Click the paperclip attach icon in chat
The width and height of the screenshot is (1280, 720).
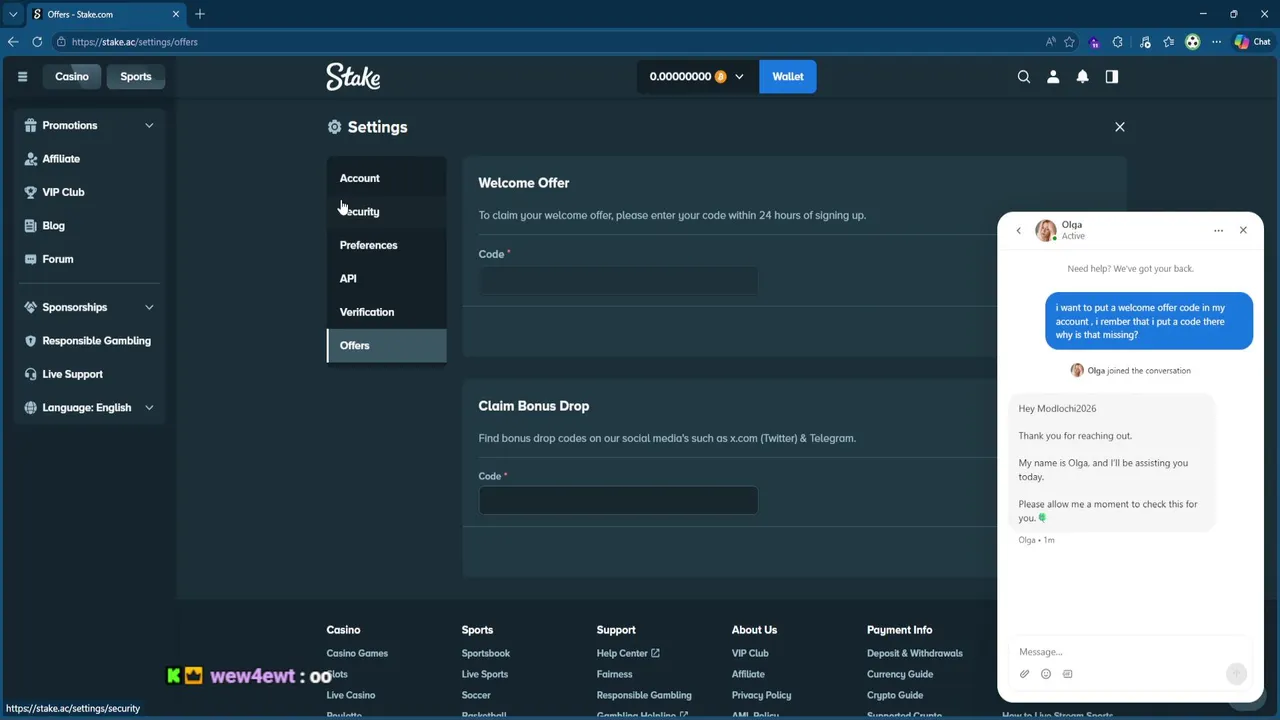[x=1024, y=674]
